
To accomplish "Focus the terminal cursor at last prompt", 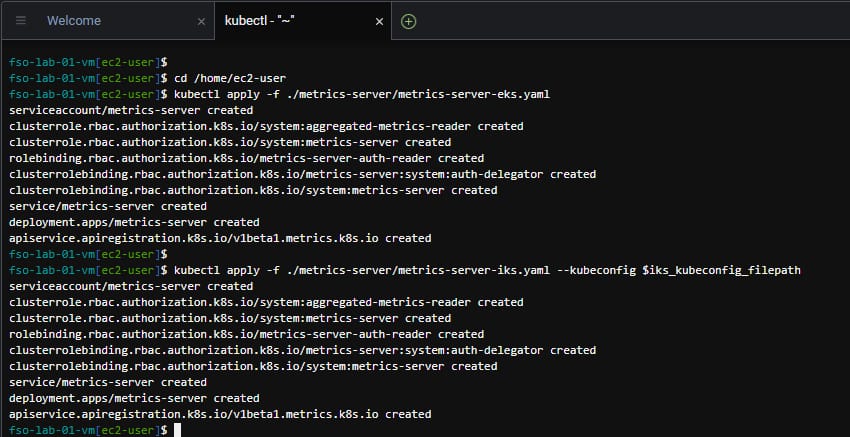I will (x=177, y=429).
